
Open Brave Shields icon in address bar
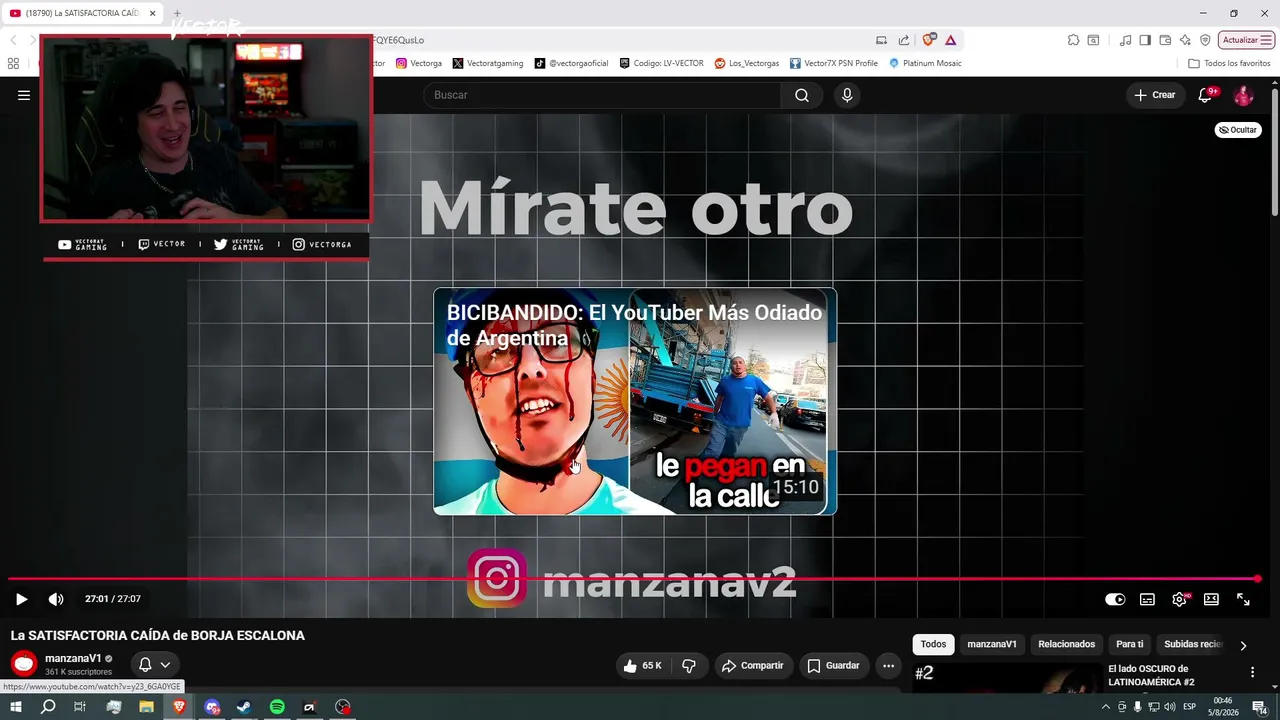point(929,40)
